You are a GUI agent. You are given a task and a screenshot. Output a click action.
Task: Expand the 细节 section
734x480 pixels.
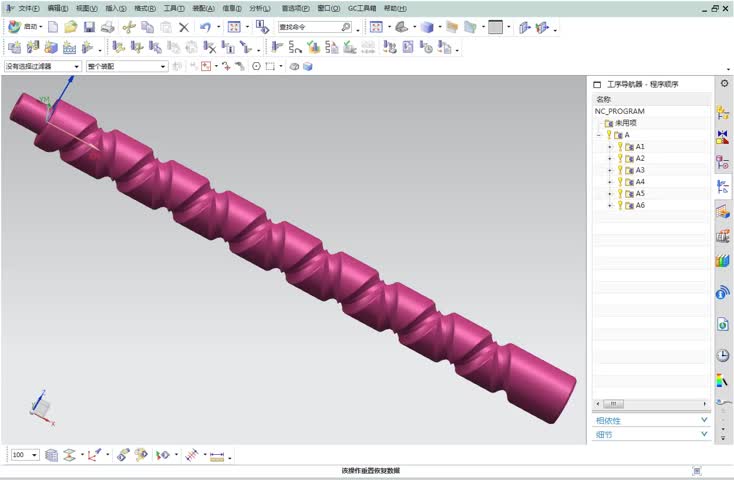click(651, 435)
